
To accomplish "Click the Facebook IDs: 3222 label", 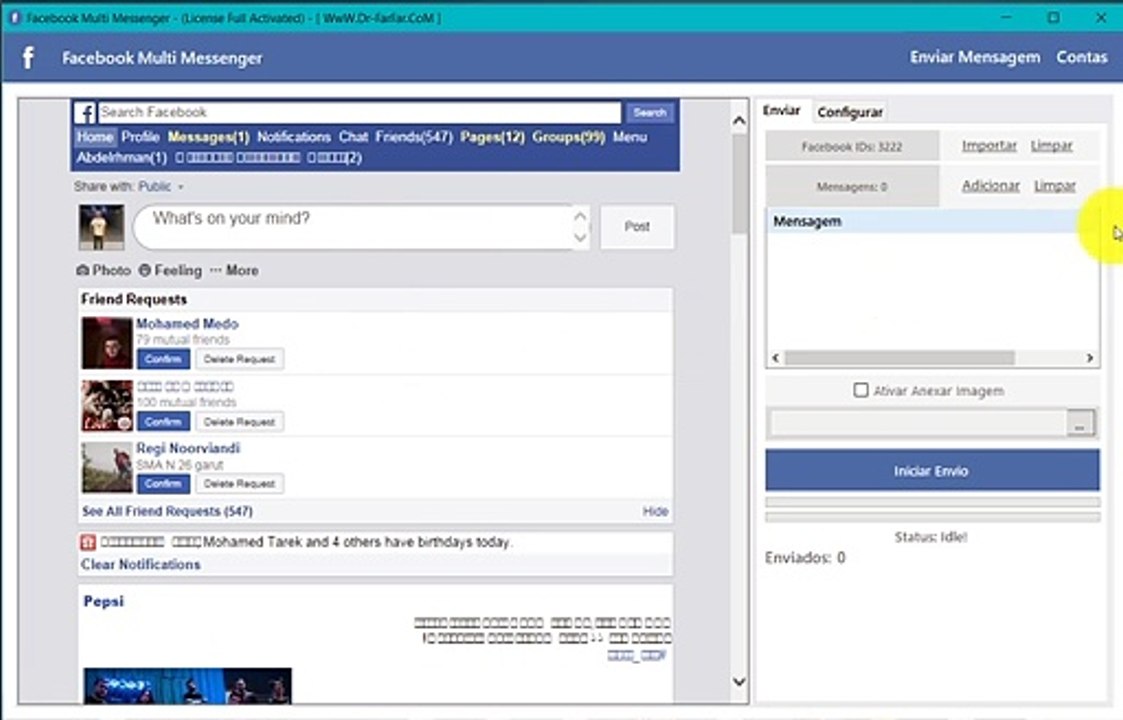I will click(x=852, y=146).
